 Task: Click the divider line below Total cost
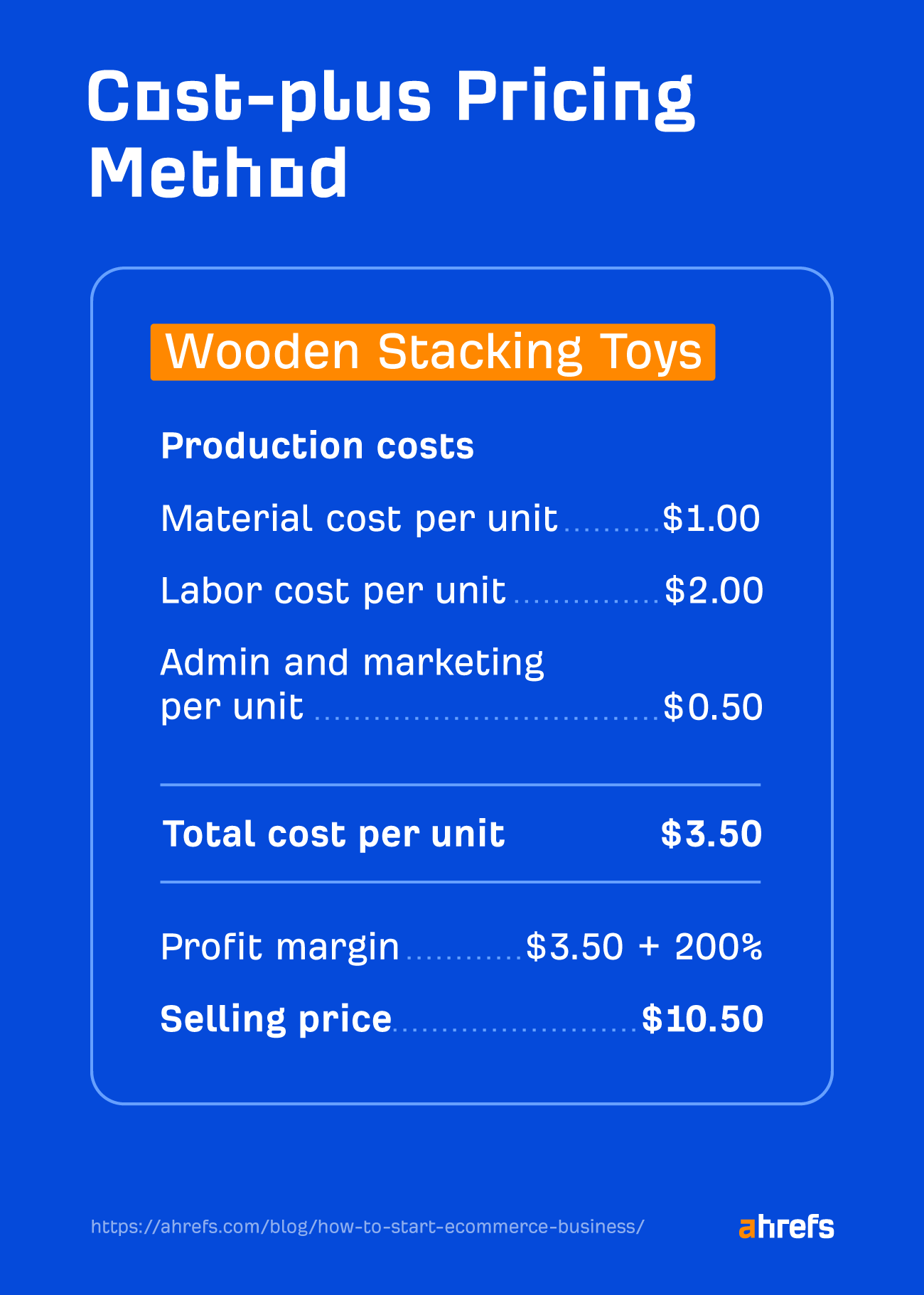point(461,882)
